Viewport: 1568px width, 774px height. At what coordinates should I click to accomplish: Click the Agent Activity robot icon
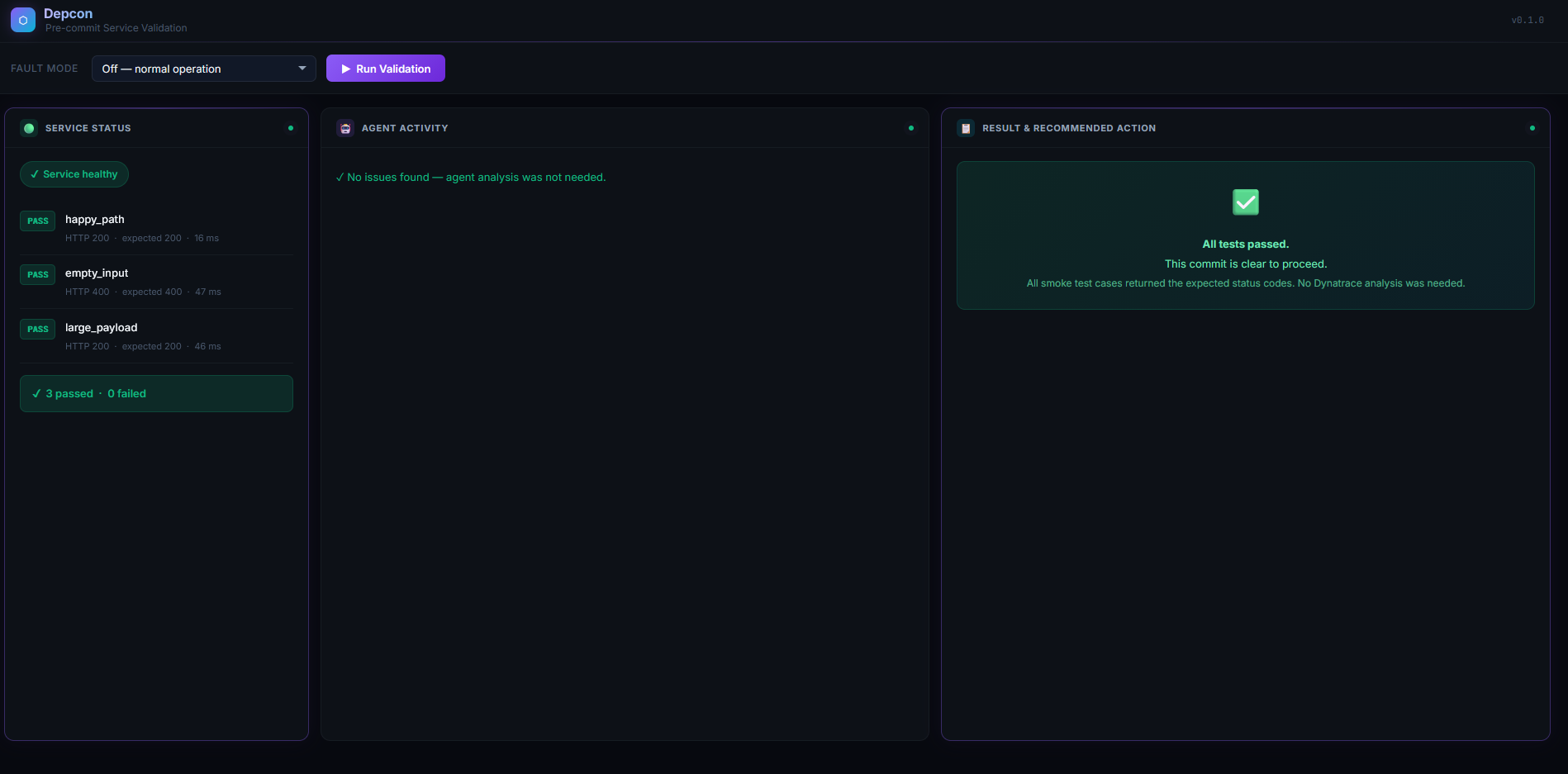pyautogui.click(x=345, y=128)
